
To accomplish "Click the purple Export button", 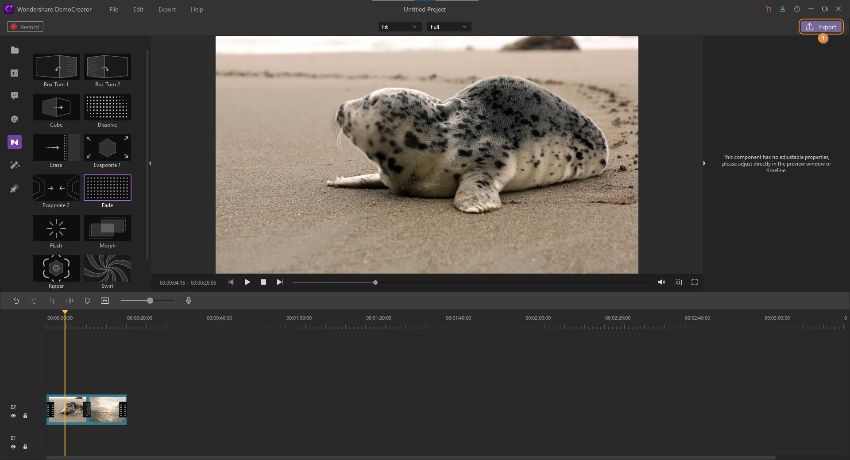I will click(x=821, y=27).
